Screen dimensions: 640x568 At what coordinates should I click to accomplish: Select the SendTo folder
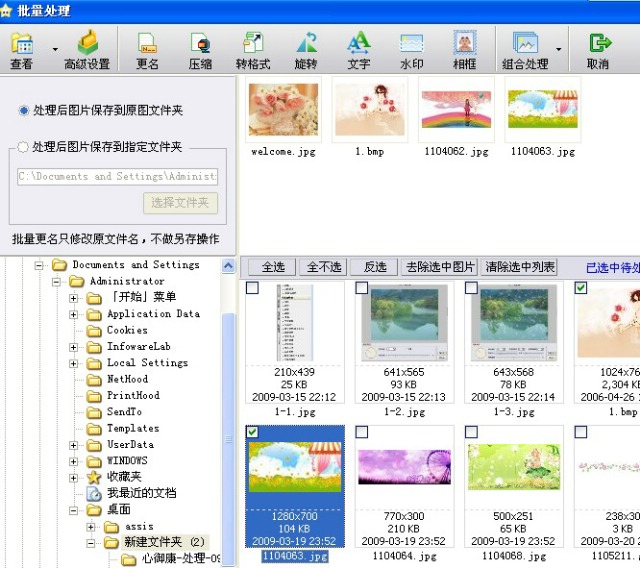pos(124,412)
